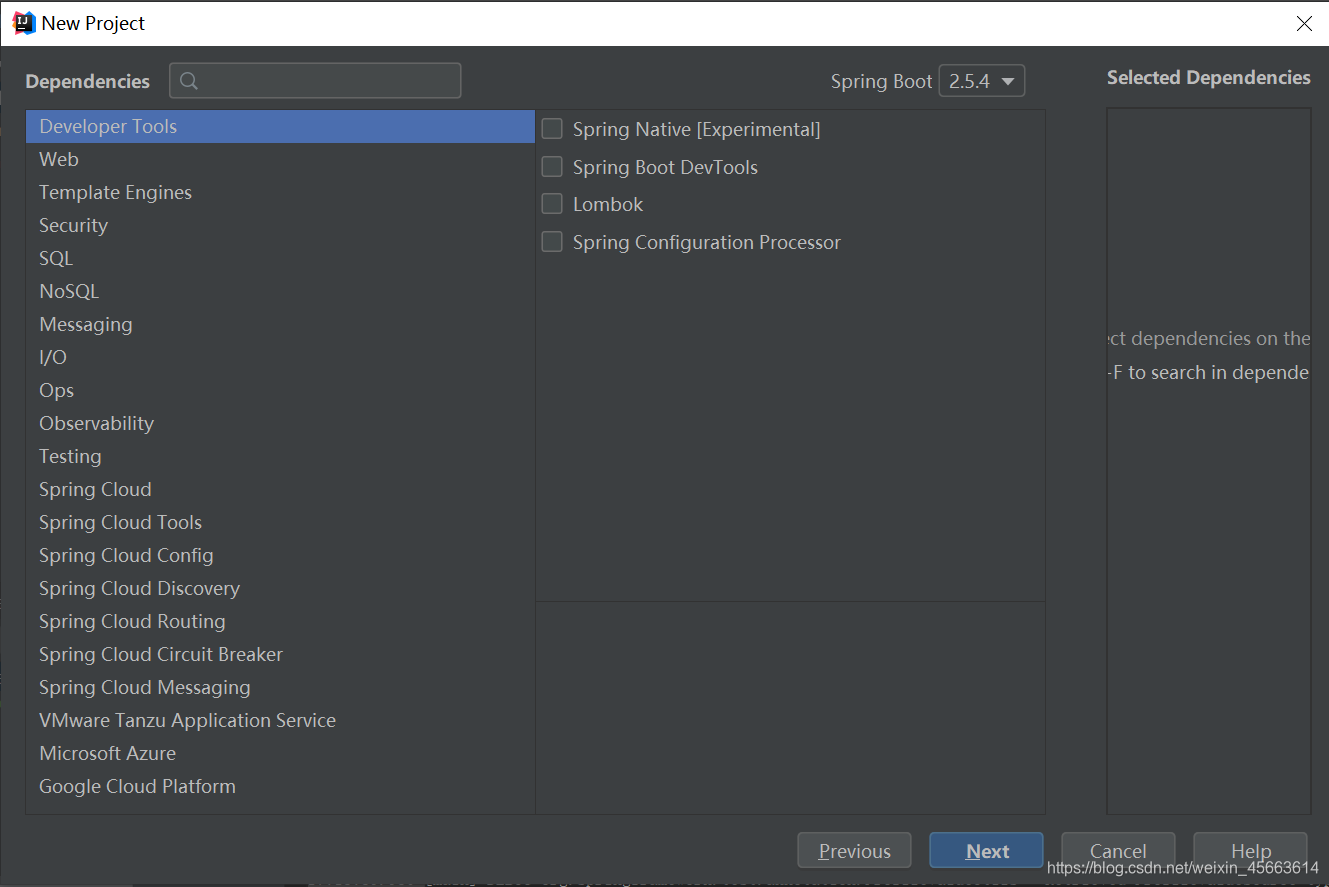1329x887 pixels.
Task: Select the Observability category
Action: 281,423
